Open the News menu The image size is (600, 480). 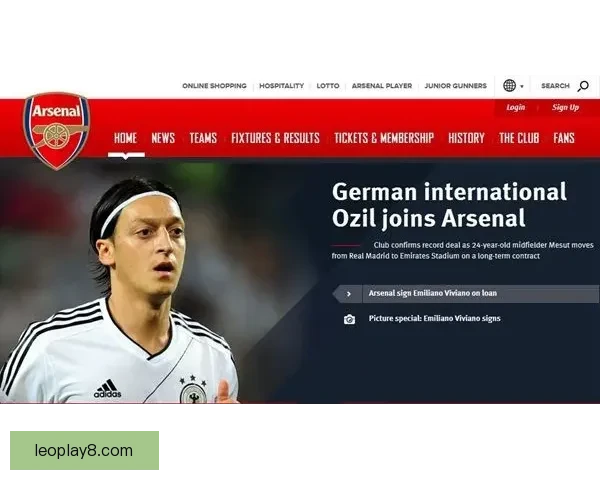click(163, 138)
